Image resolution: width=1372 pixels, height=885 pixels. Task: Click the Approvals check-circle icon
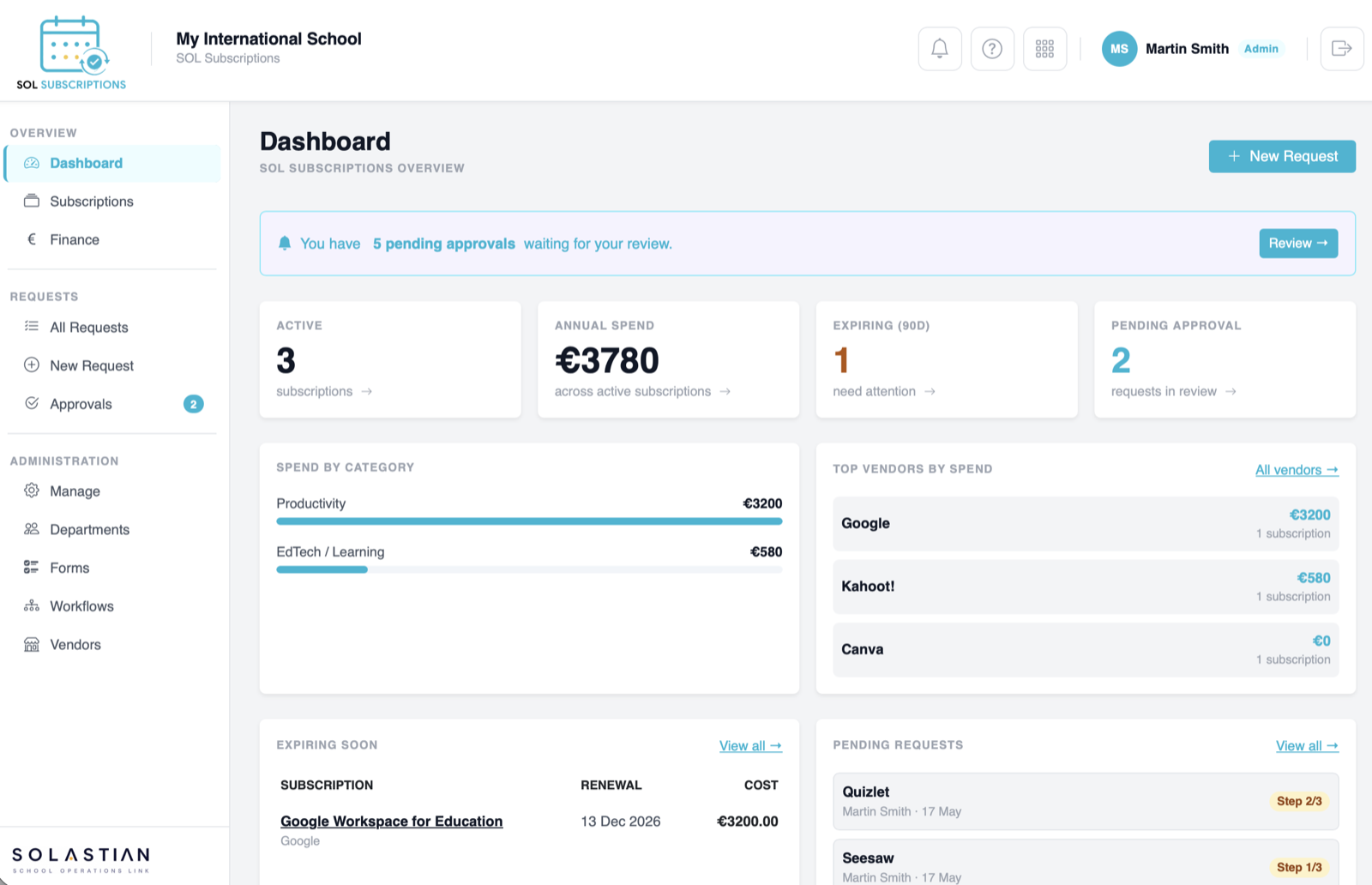(32, 403)
